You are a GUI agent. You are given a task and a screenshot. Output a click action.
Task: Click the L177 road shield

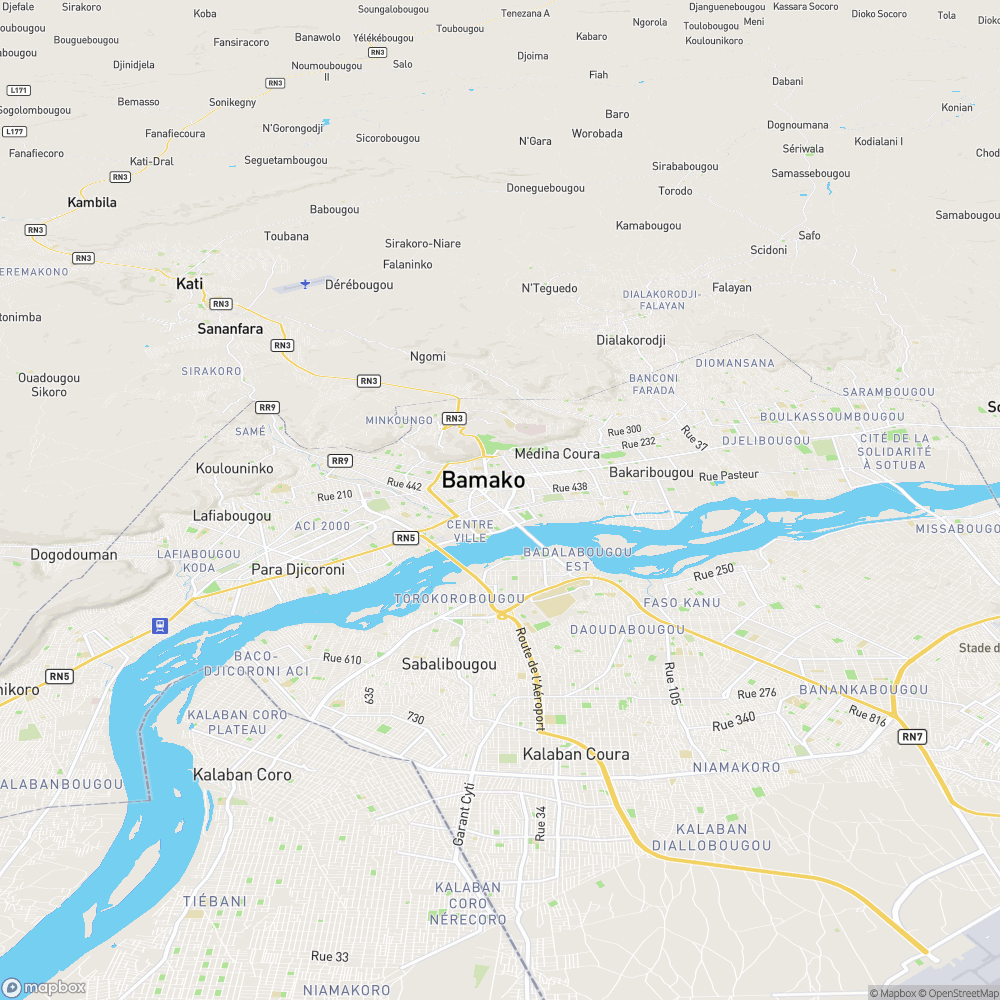14,131
